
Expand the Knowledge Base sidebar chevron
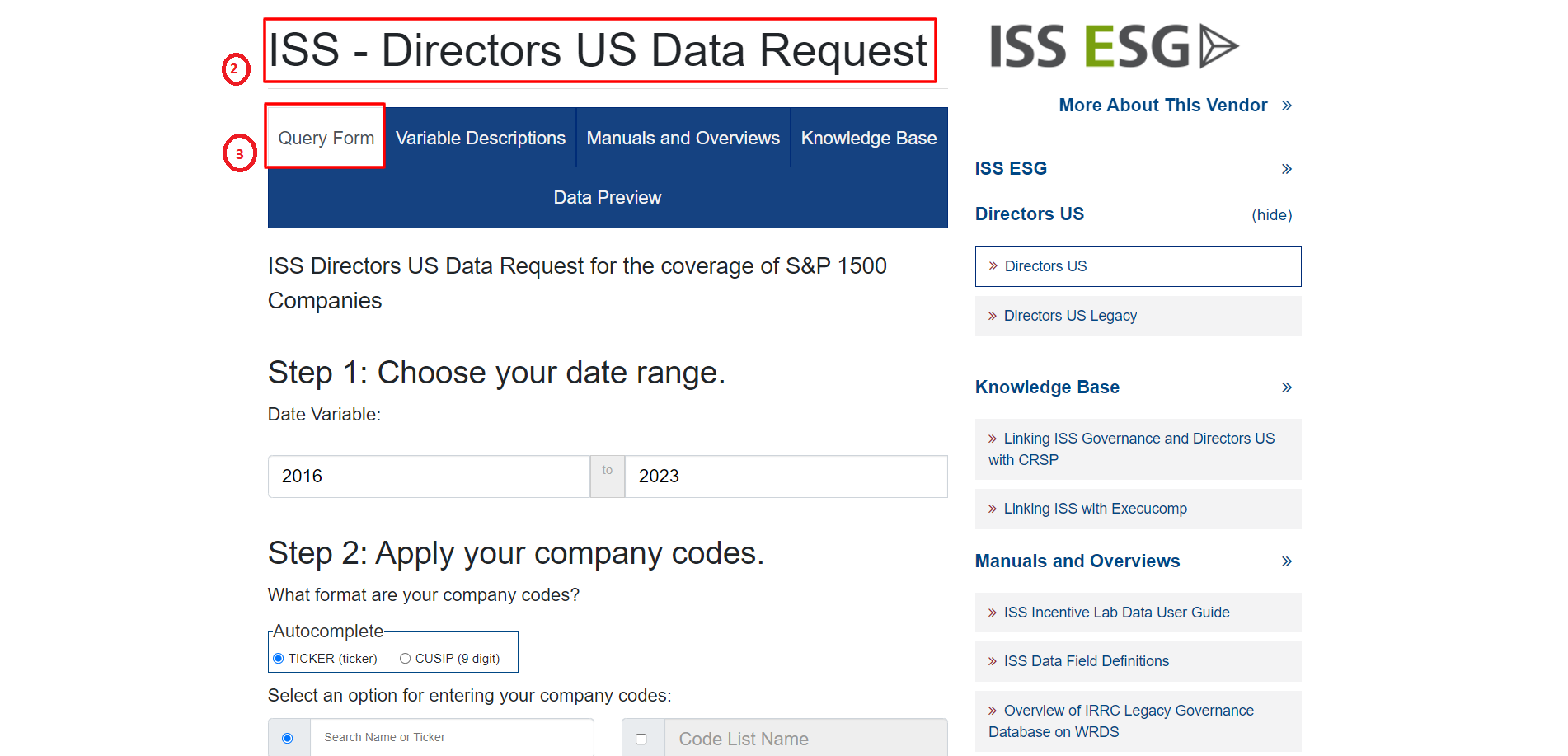pyautogui.click(x=1287, y=387)
